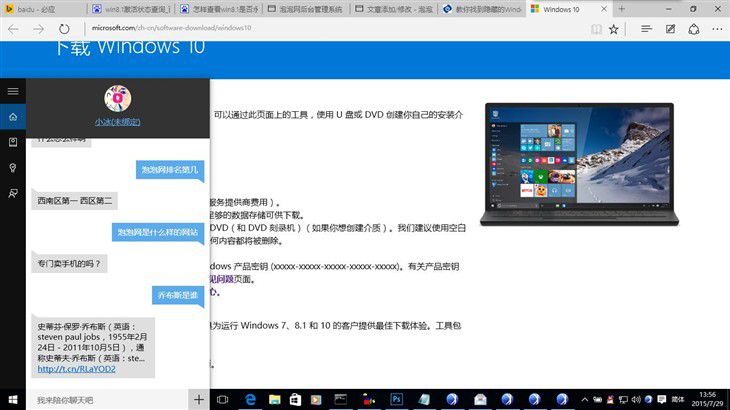Viewport: 730px width, 410px height.
Task: Click the Windows 10 laptop image
Action: pos(579,164)
